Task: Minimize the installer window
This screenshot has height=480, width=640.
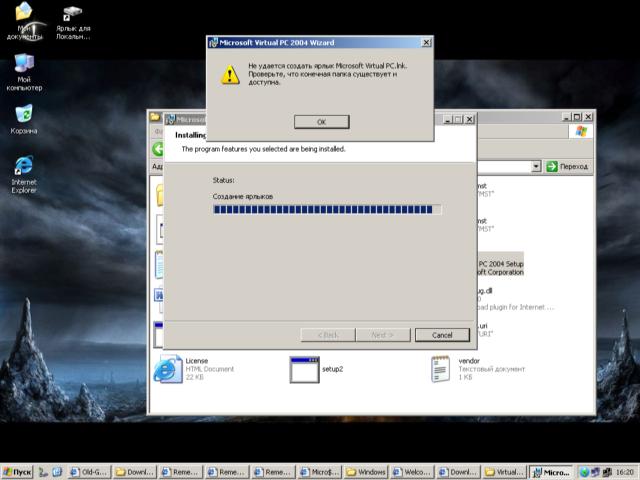Action: pos(448,119)
